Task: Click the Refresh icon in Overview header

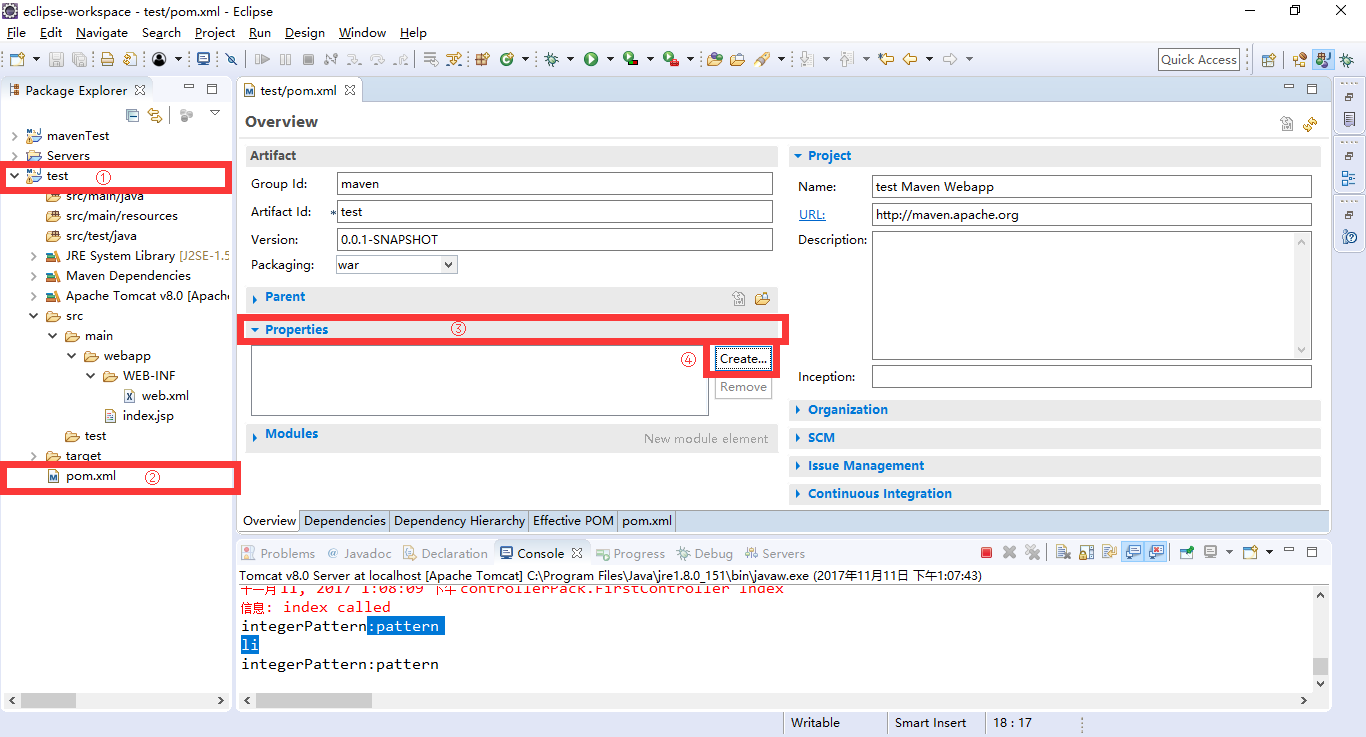Action: click(1310, 124)
